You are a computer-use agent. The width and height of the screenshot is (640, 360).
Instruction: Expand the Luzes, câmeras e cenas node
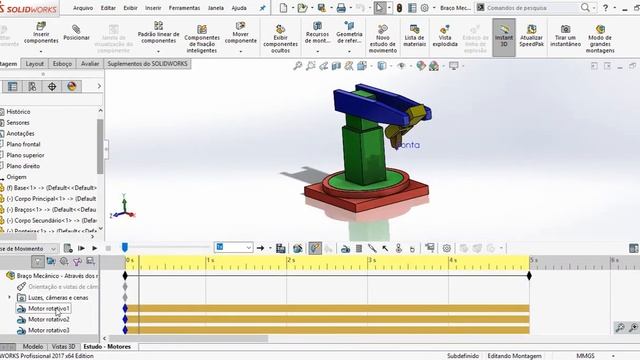coord(9,298)
